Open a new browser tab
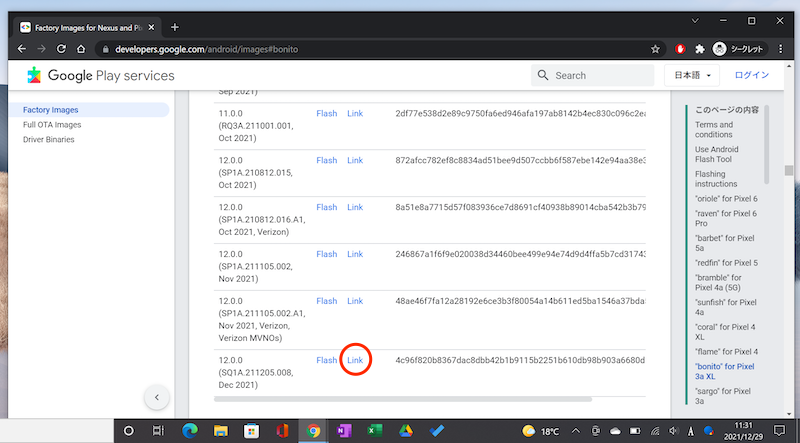Image resolution: width=800 pixels, height=443 pixels. tap(175, 26)
